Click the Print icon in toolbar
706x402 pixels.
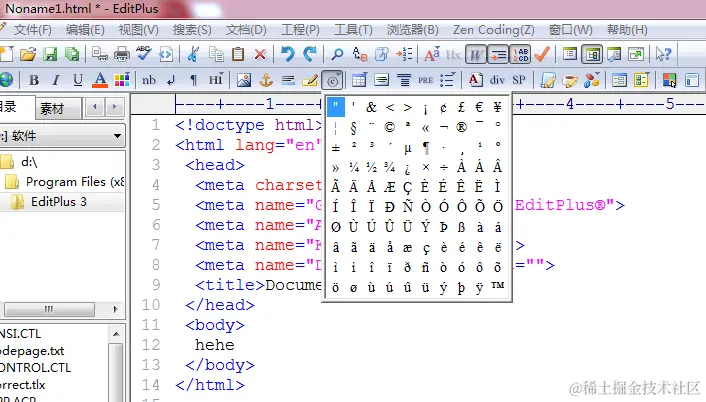(x=122, y=54)
